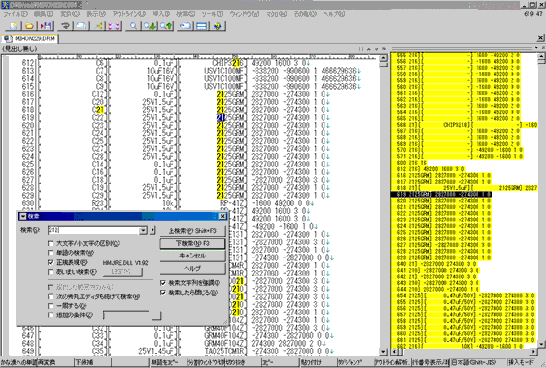Enable あいまい検索 checkbox
The width and height of the screenshot is (546, 368).
tap(51, 272)
